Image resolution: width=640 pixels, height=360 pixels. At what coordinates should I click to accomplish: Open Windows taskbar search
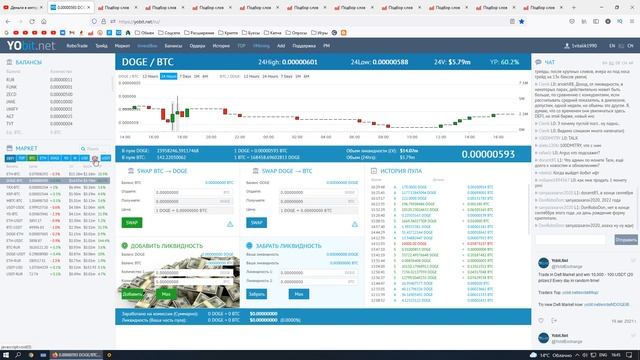[18, 355]
